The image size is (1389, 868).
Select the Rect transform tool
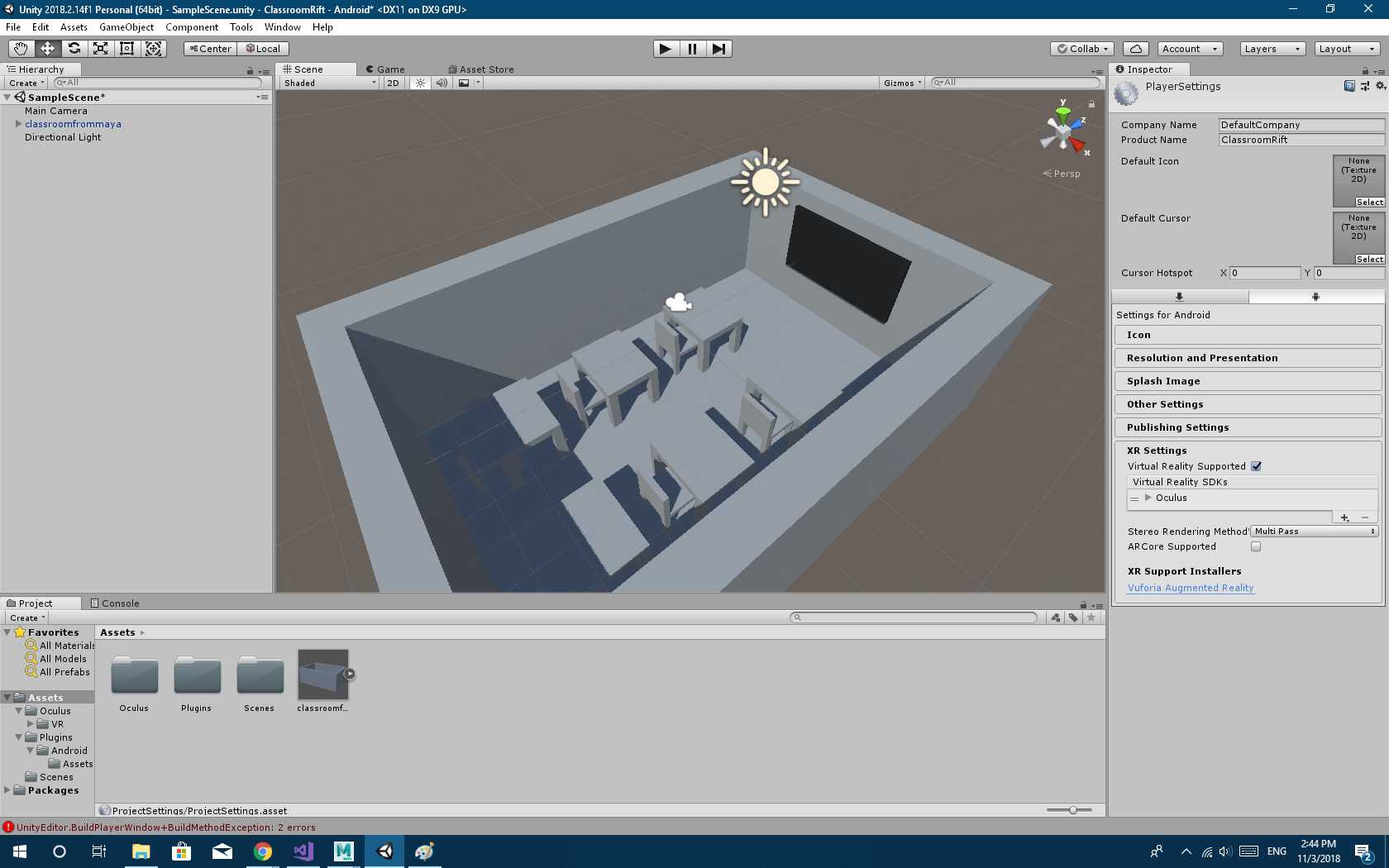(x=126, y=49)
